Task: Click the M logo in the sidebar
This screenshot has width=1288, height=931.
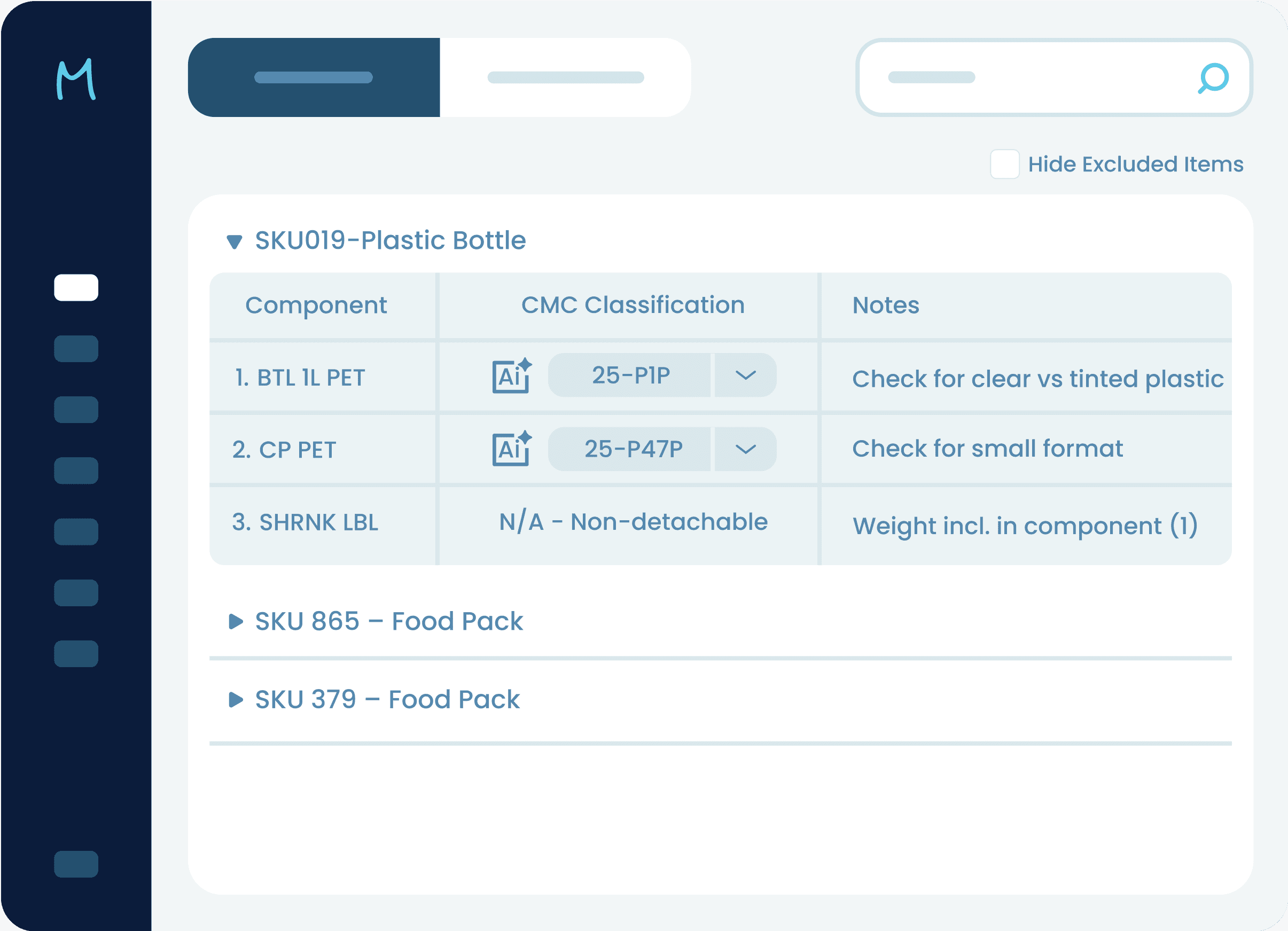Action: point(76,79)
